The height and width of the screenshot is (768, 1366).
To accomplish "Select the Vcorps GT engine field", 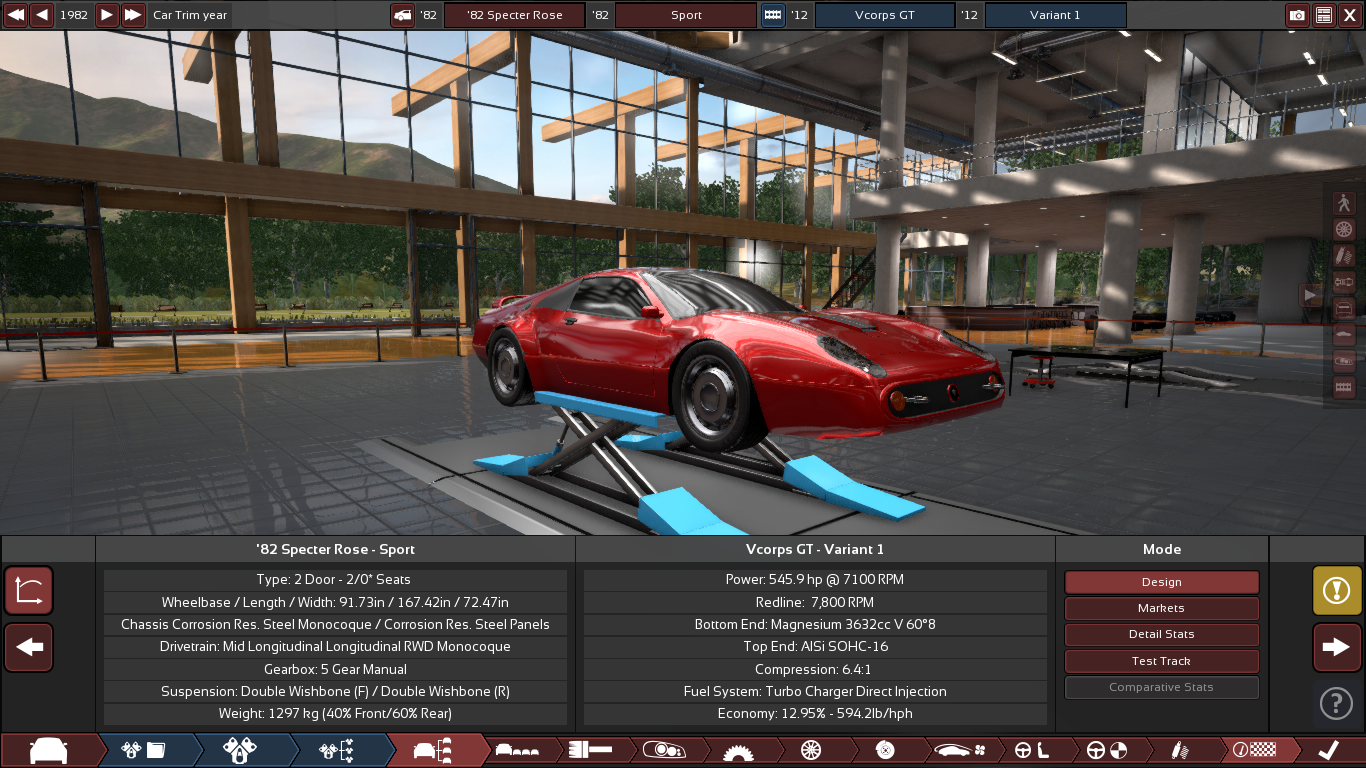I will point(885,15).
